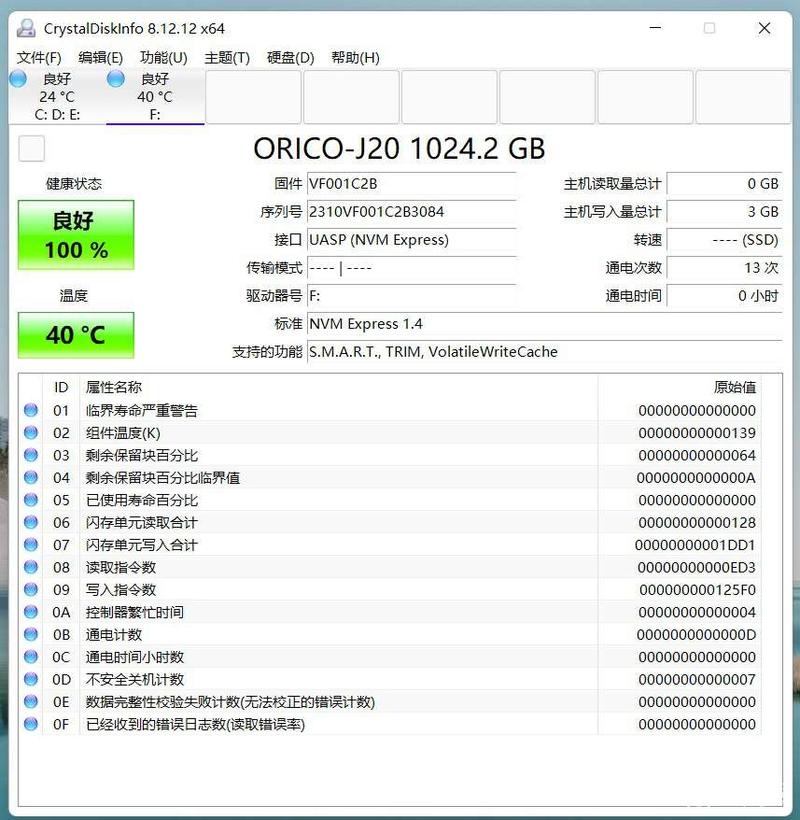Click status orb for attribute 06 闪存单元读取合计
Viewport: 800px width, 820px height.
click(31, 522)
